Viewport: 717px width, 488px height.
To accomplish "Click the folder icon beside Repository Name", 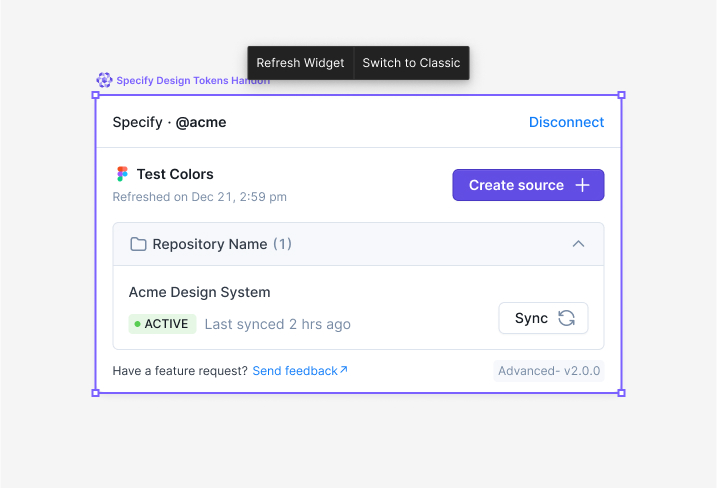I will 138,244.
